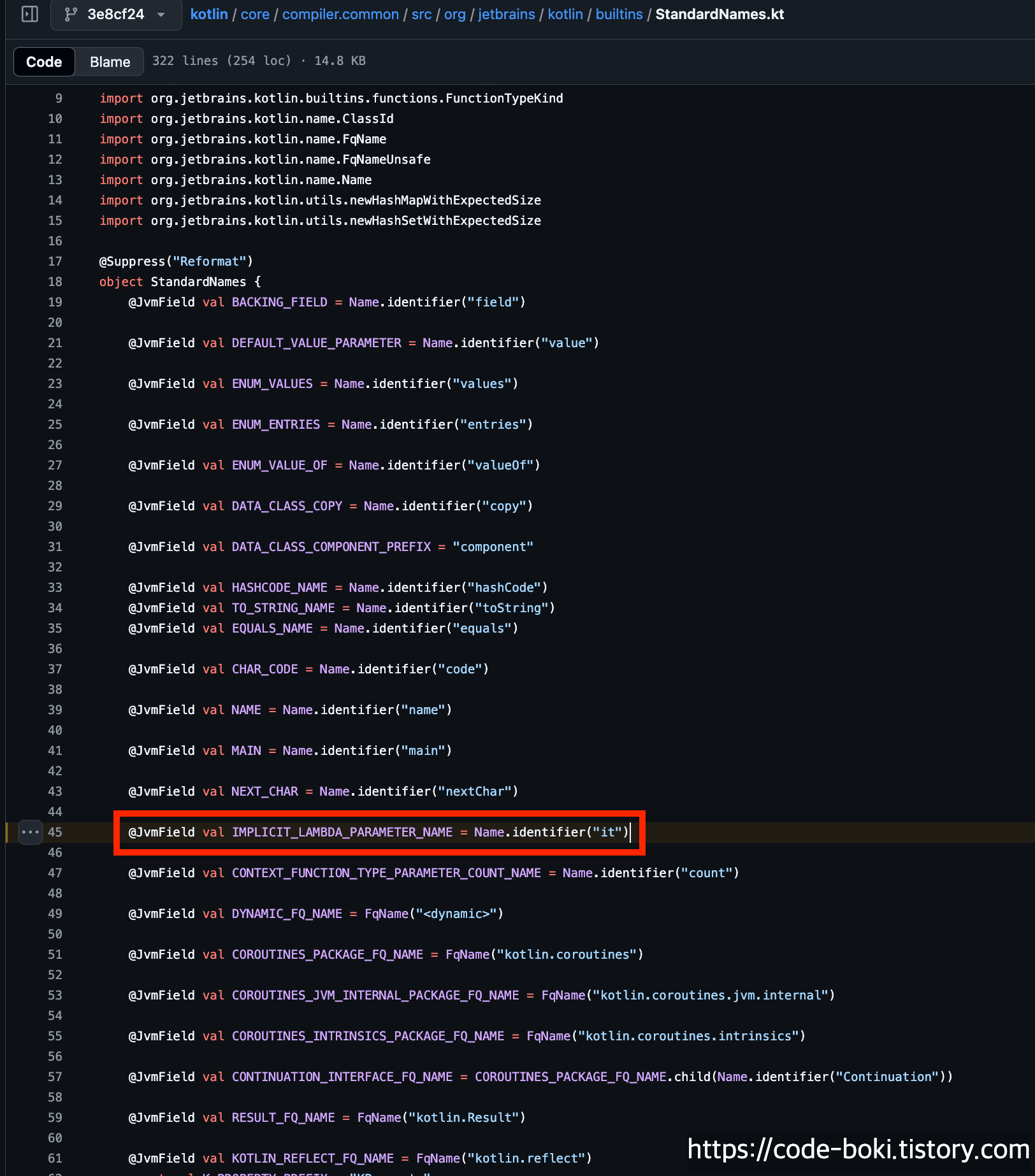The image size is (1035, 1176).
Task: Open the line 45 actions menu
Action: (x=30, y=832)
